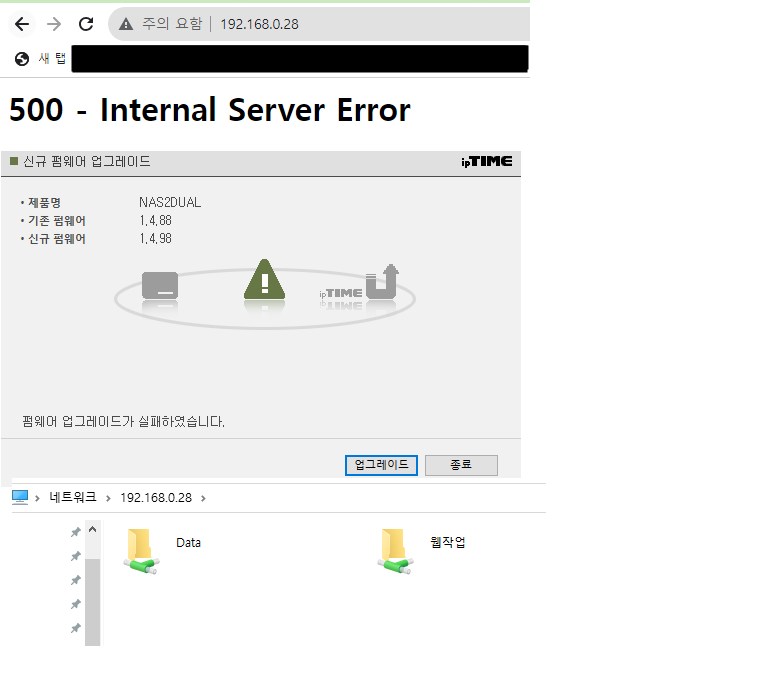Click the address bar showing 192.168.0.28
The width and height of the screenshot is (770, 690).
(x=318, y=24)
